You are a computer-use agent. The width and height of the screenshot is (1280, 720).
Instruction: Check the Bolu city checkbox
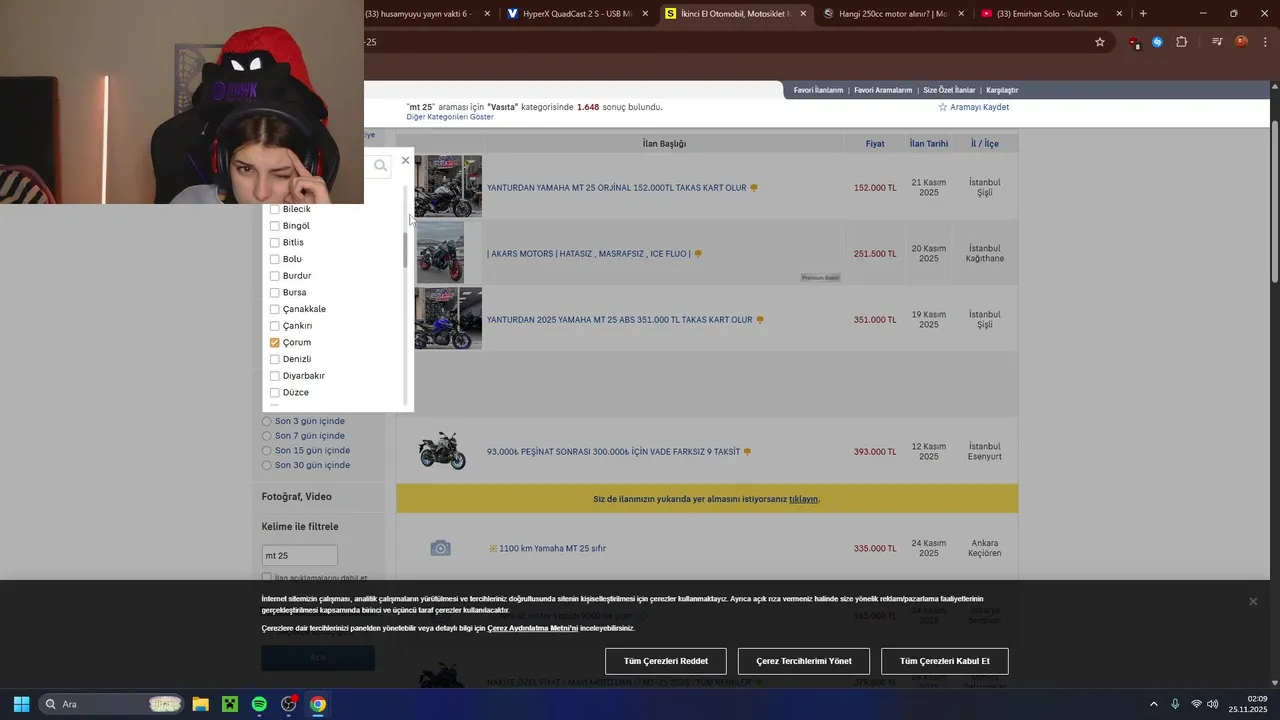tap(274, 259)
